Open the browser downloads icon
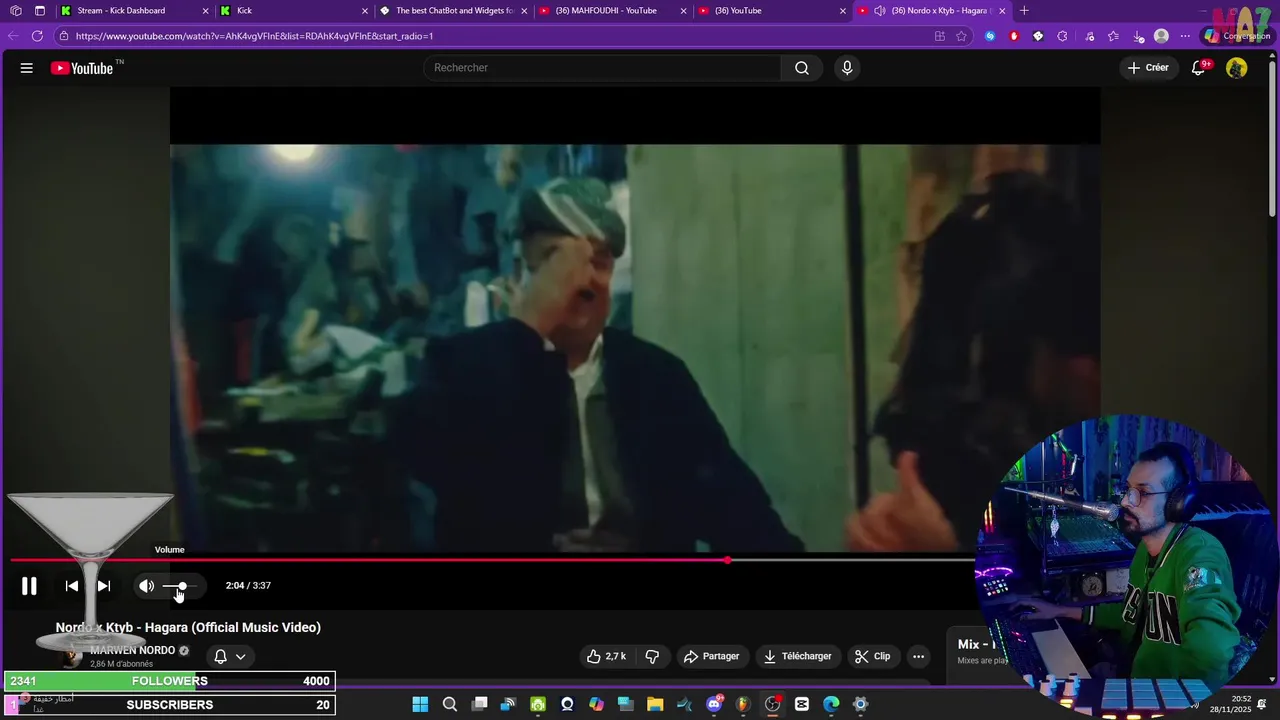The height and width of the screenshot is (720, 1280). [1138, 36]
